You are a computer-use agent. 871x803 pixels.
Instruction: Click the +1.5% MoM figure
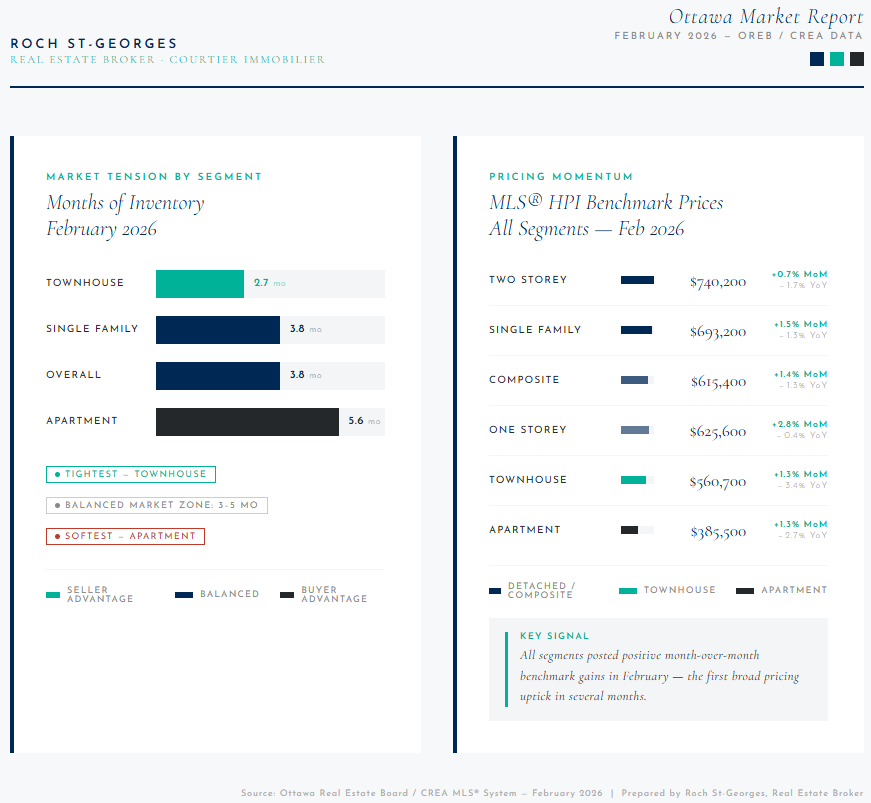pyautogui.click(x=800, y=324)
